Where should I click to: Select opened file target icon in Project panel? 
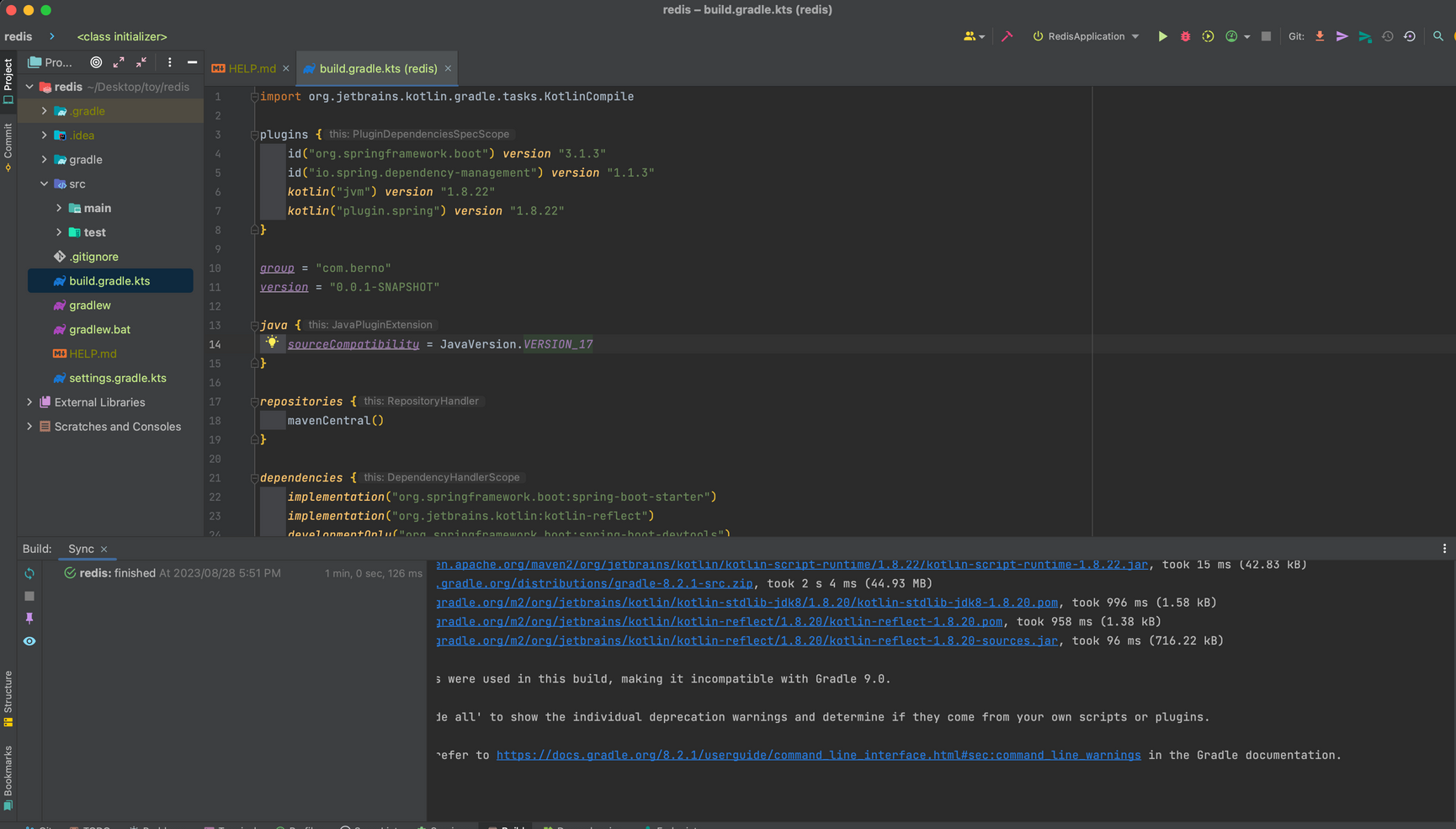pos(96,62)
